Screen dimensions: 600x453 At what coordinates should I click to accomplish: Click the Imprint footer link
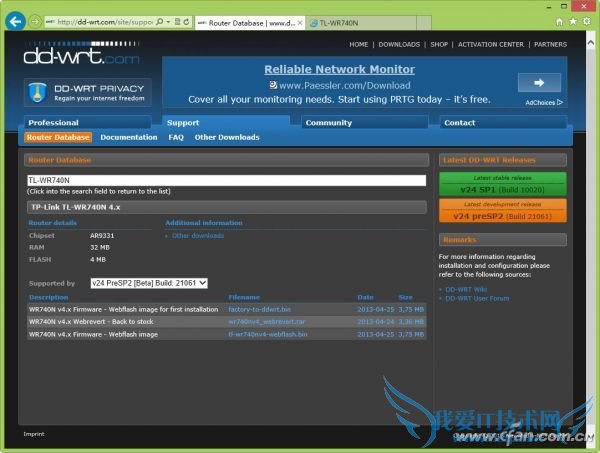pos(34,434)
